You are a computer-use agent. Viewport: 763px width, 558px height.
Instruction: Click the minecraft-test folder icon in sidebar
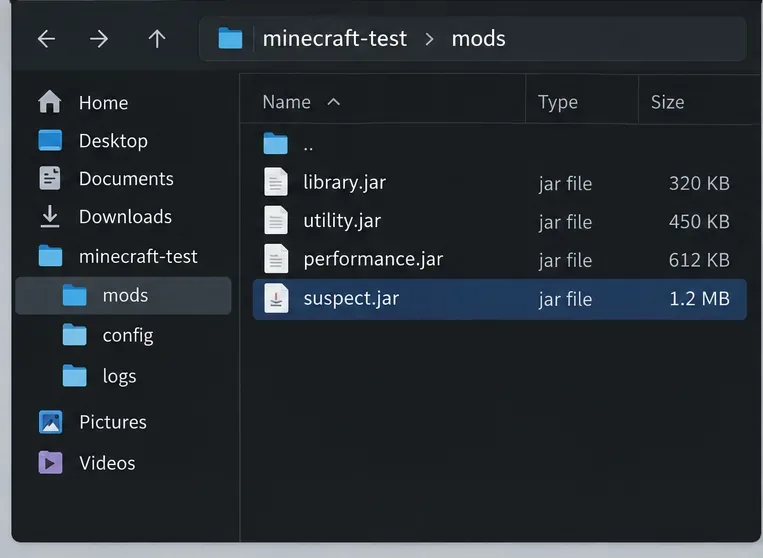[50, 256]
